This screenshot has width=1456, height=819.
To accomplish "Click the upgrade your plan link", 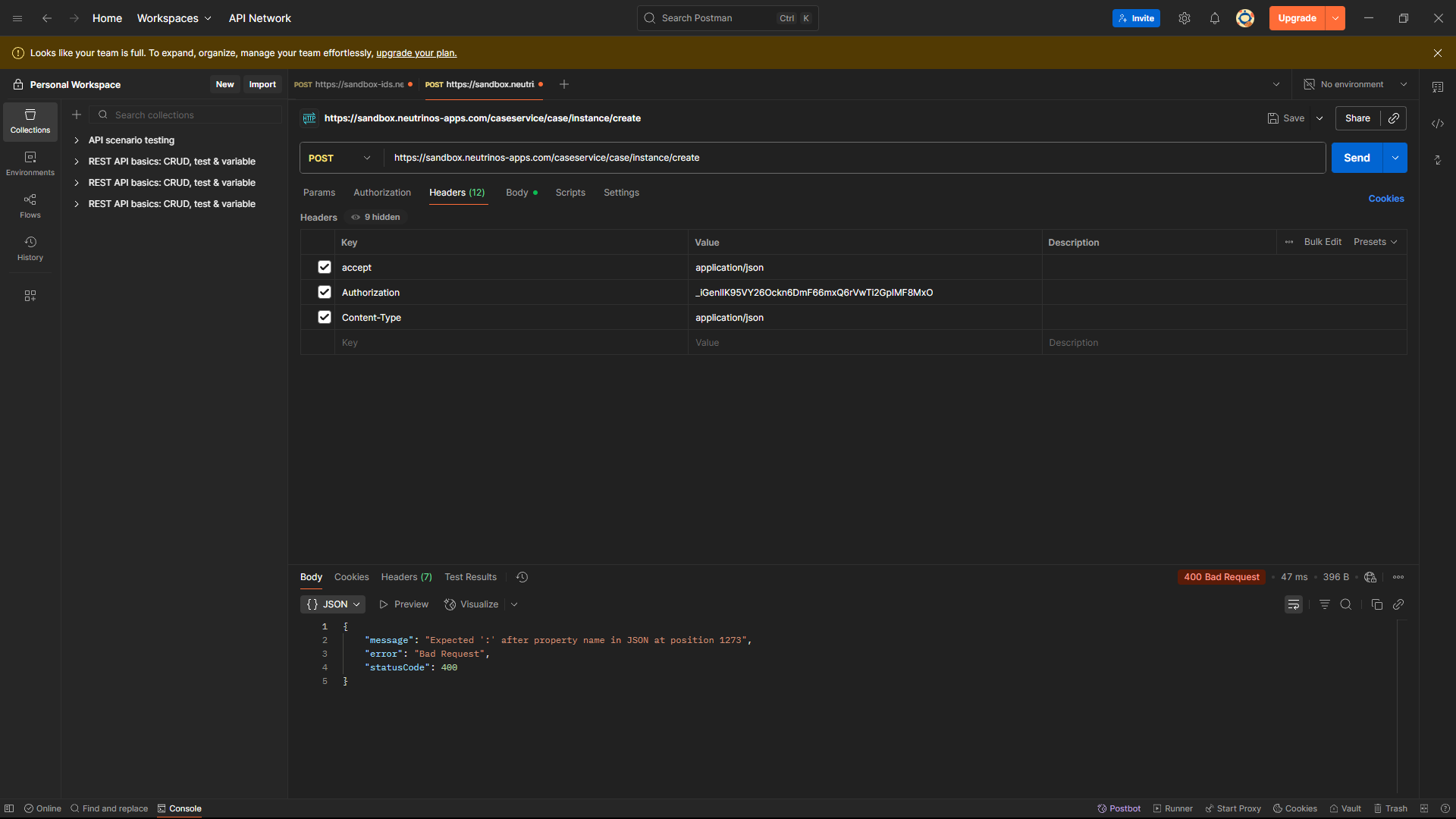I will [416, 53].
